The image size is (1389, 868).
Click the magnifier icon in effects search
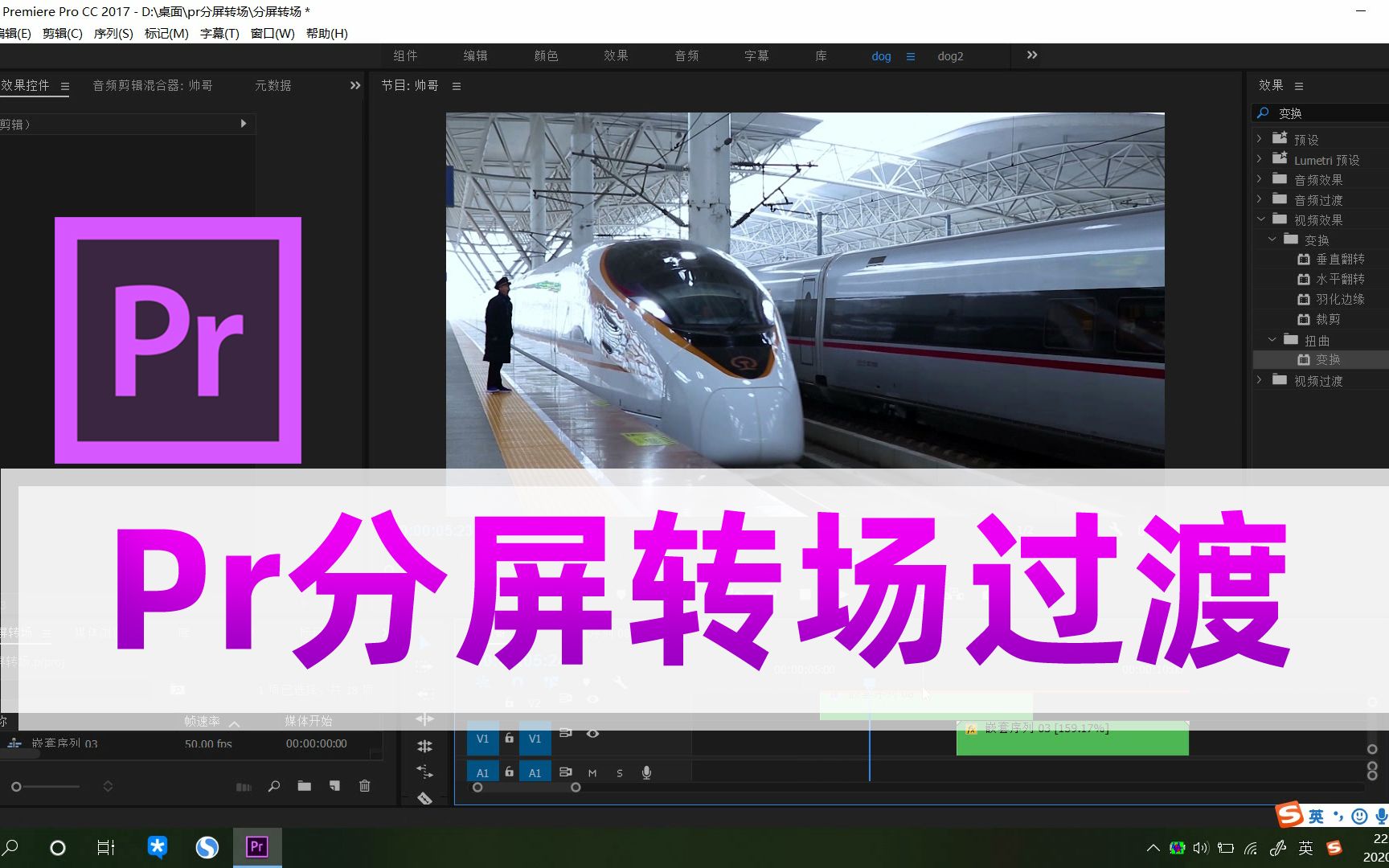pyautogui.click(x=1264, y=113)
